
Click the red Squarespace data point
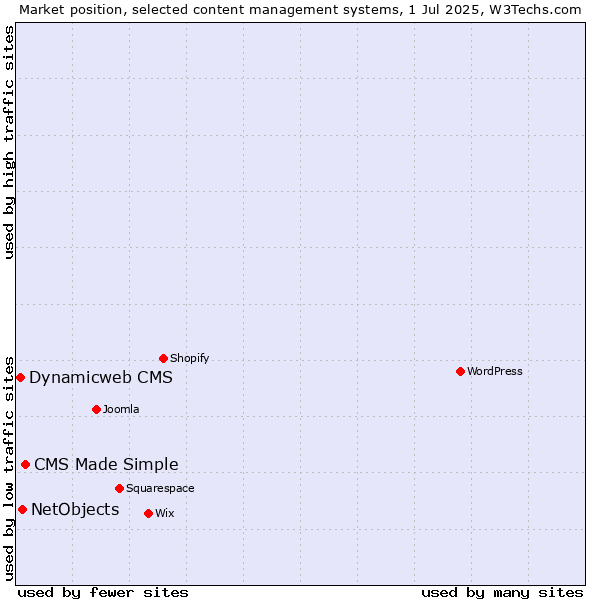(119, 489)
